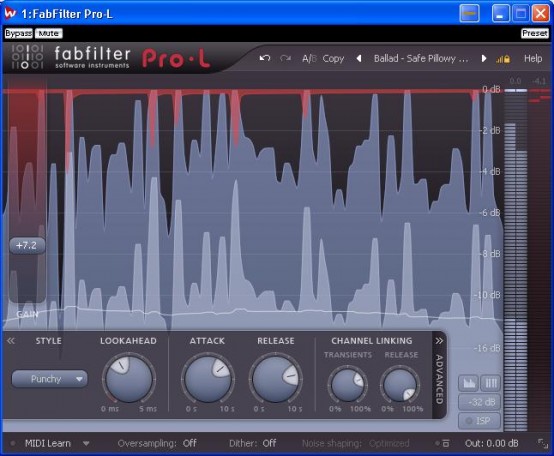Click the Channel Linking Transients knob
Image resolution: width=554 pixels, height=456 pixels.
coord(348,384)
